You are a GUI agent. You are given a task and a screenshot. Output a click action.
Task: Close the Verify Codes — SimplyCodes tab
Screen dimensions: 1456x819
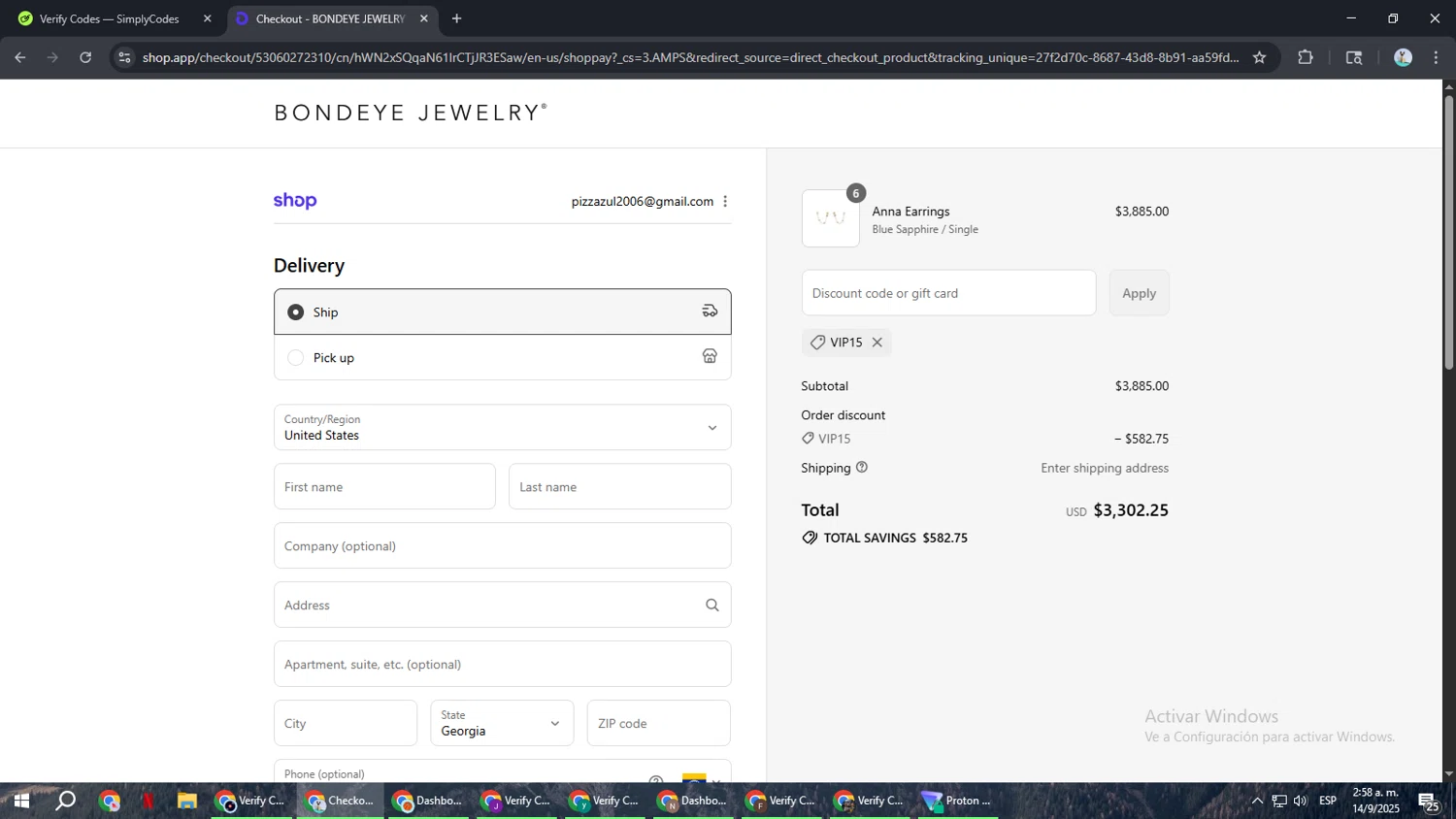(207, 18)
